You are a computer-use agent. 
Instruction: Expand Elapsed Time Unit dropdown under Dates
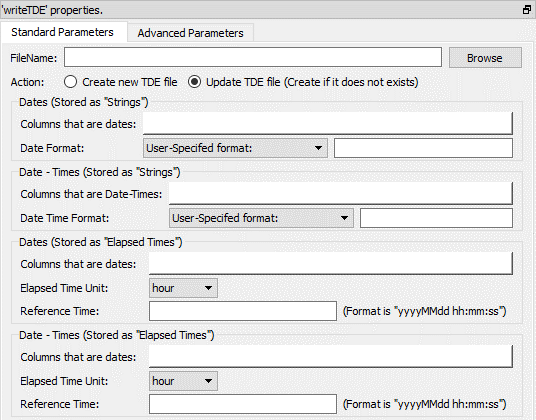point(183,288)
